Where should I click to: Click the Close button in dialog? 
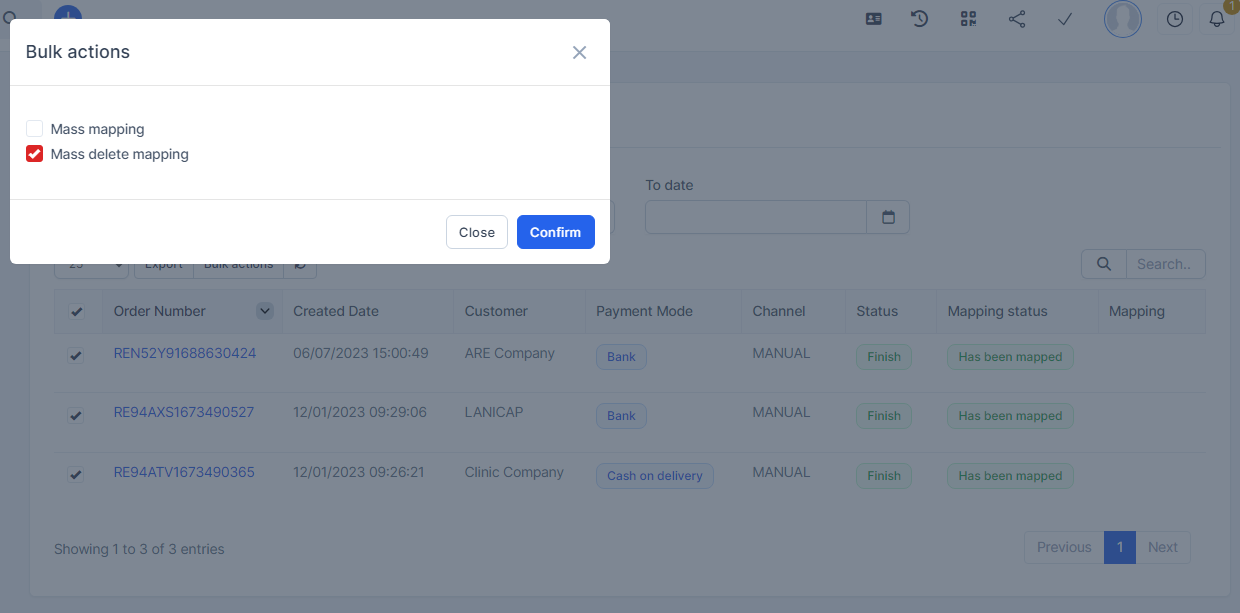477,232
